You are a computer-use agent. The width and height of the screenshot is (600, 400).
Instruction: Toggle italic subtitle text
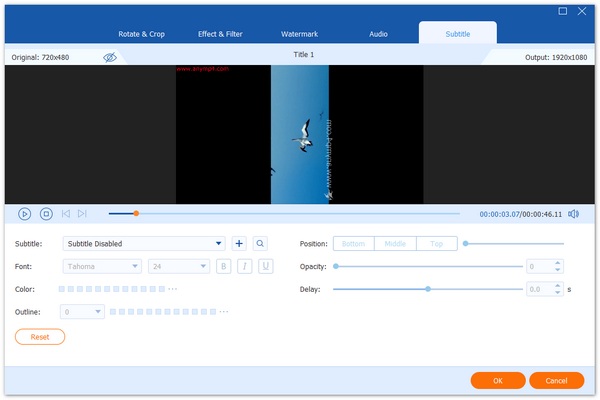(x=244, y=266)
